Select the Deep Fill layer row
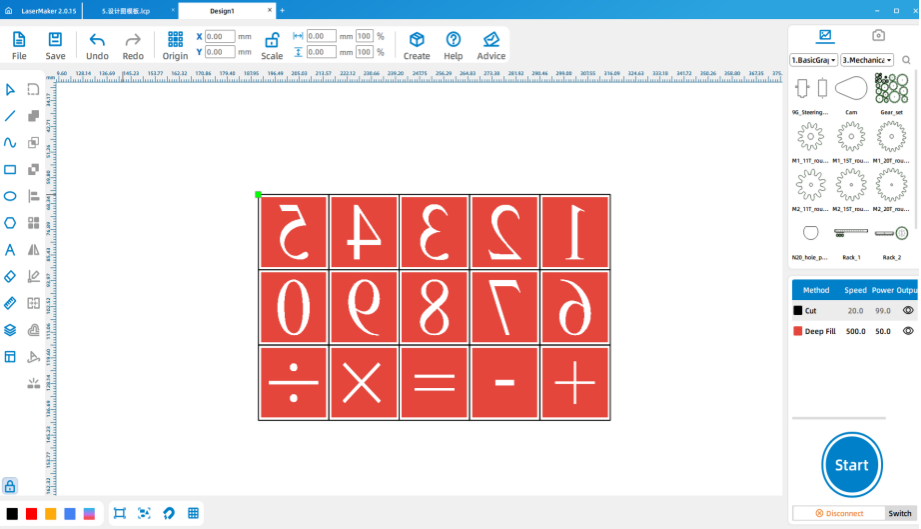This screenshot has height=529, width=921. tap(854, 331)
